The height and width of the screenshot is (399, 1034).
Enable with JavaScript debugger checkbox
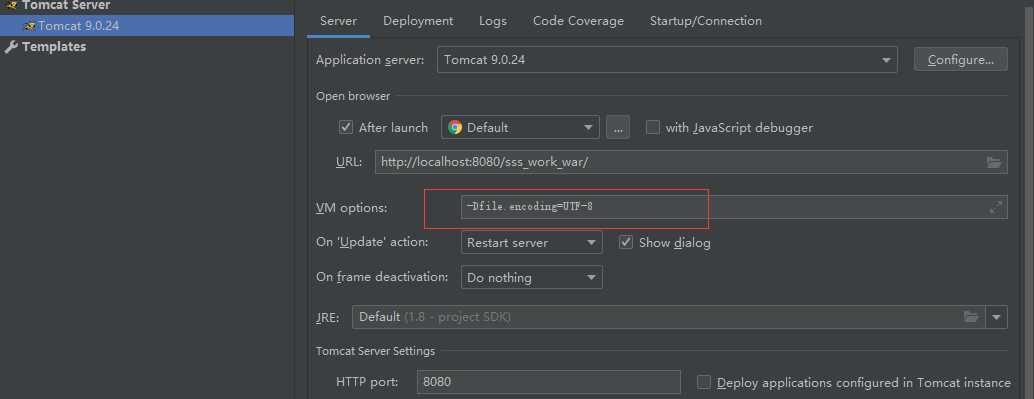coord(652,127)
